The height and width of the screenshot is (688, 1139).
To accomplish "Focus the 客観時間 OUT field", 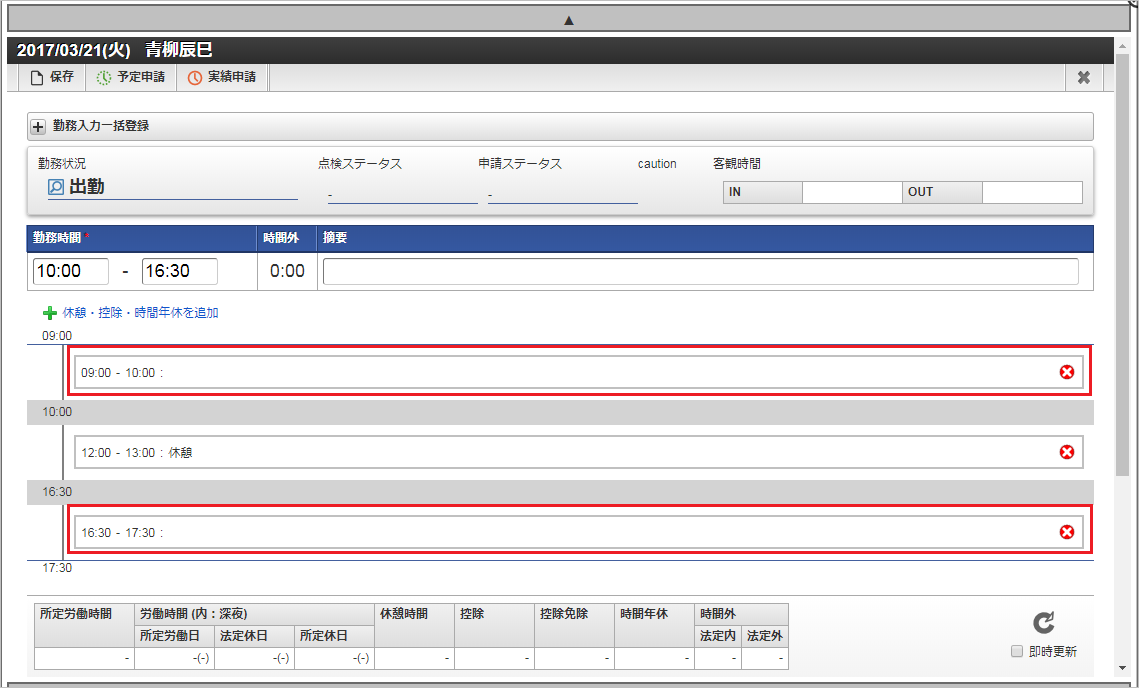I will point(1032,193).
